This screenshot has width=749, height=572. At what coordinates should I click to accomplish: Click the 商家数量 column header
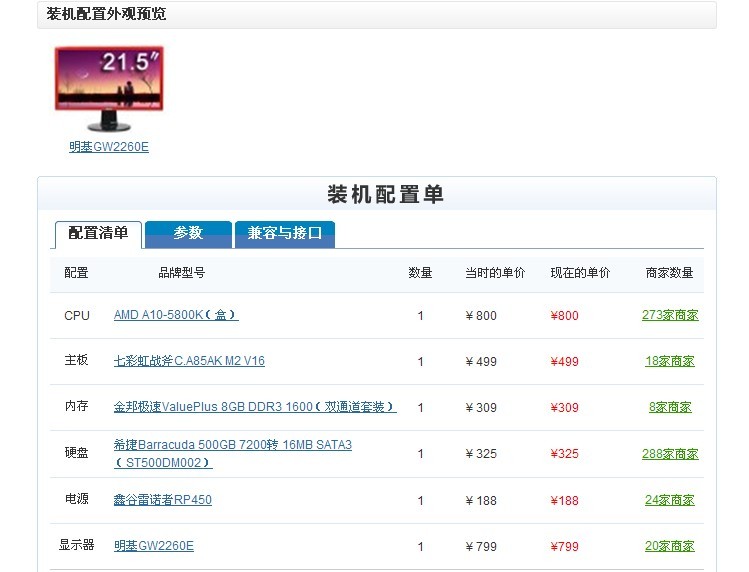point(669,273)
